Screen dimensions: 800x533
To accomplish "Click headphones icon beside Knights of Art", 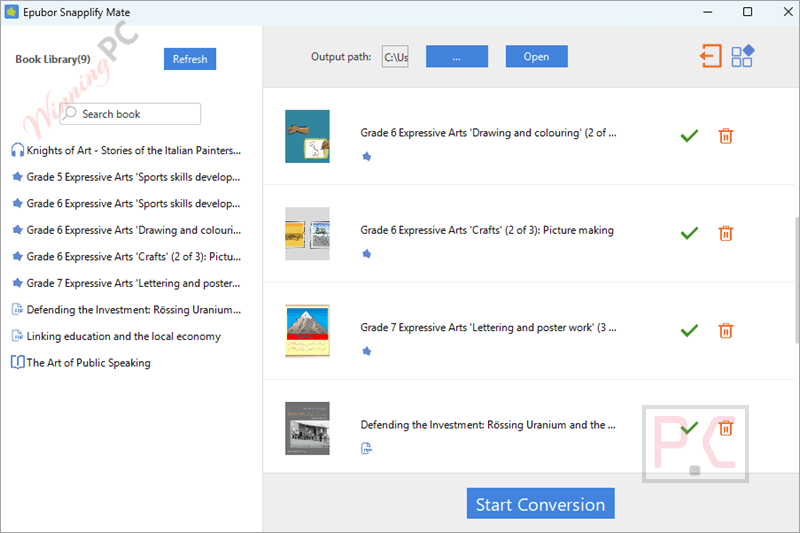I will click(17, 150).
